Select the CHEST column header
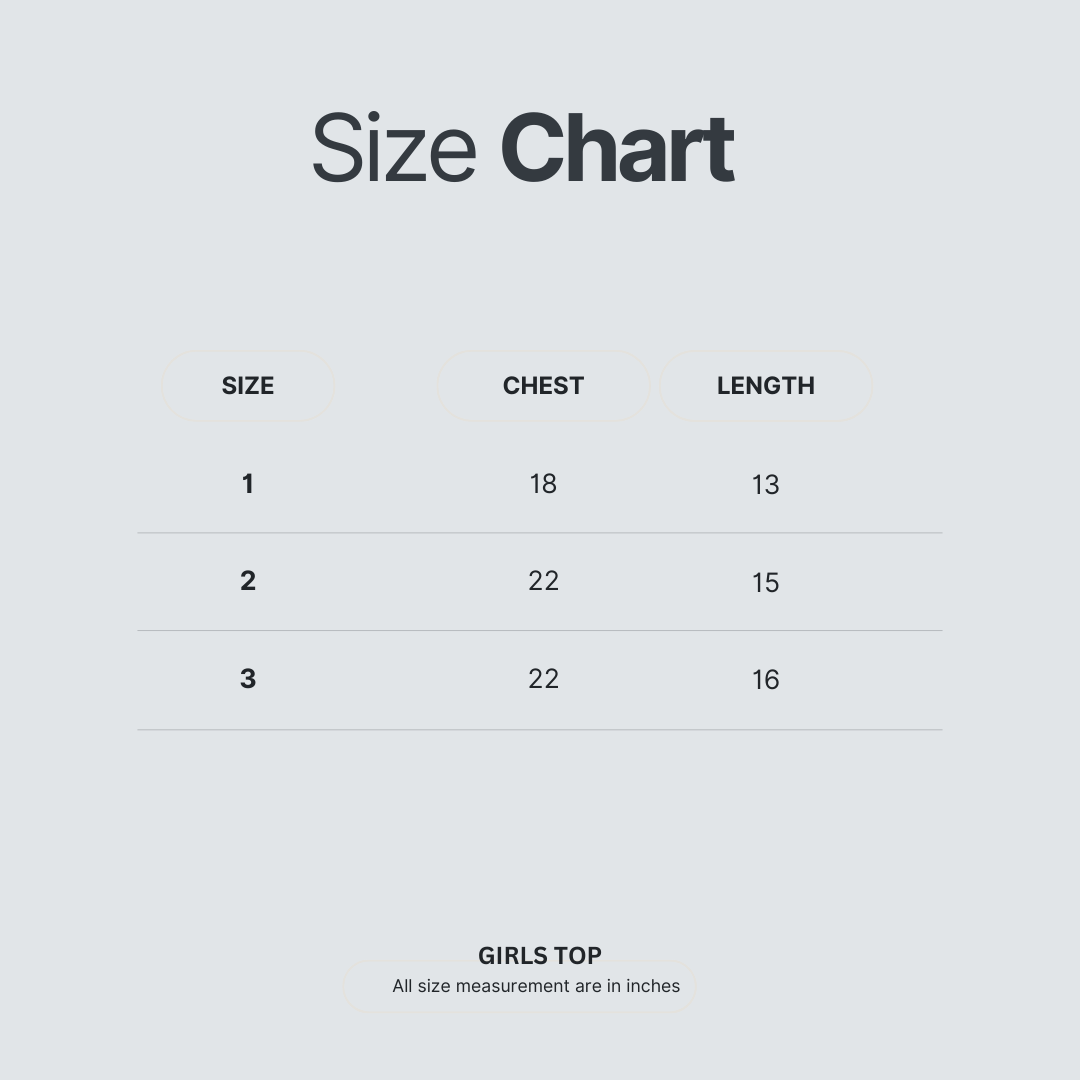Viewport: 1080px width, 1080px height. 543,386
